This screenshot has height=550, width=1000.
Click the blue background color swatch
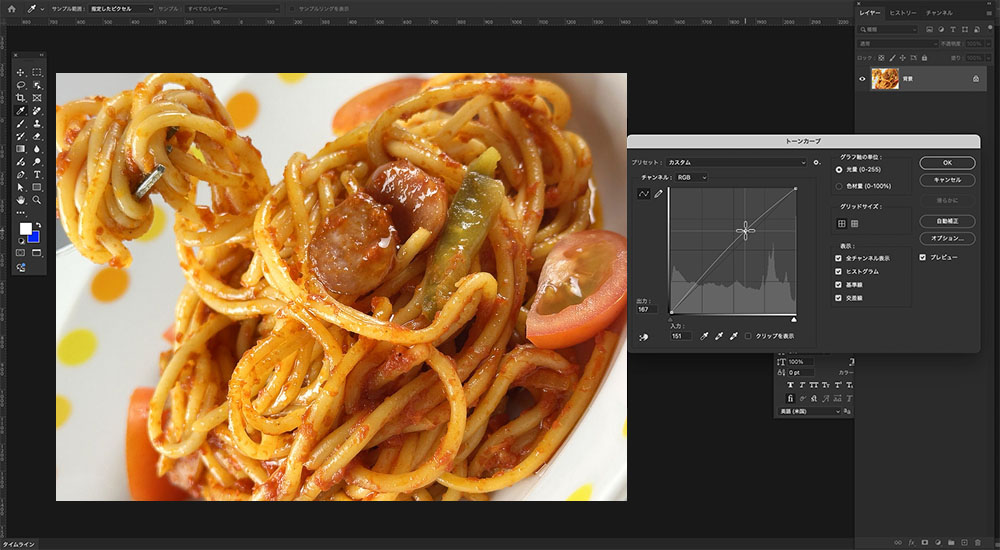[x=34, y=237]
